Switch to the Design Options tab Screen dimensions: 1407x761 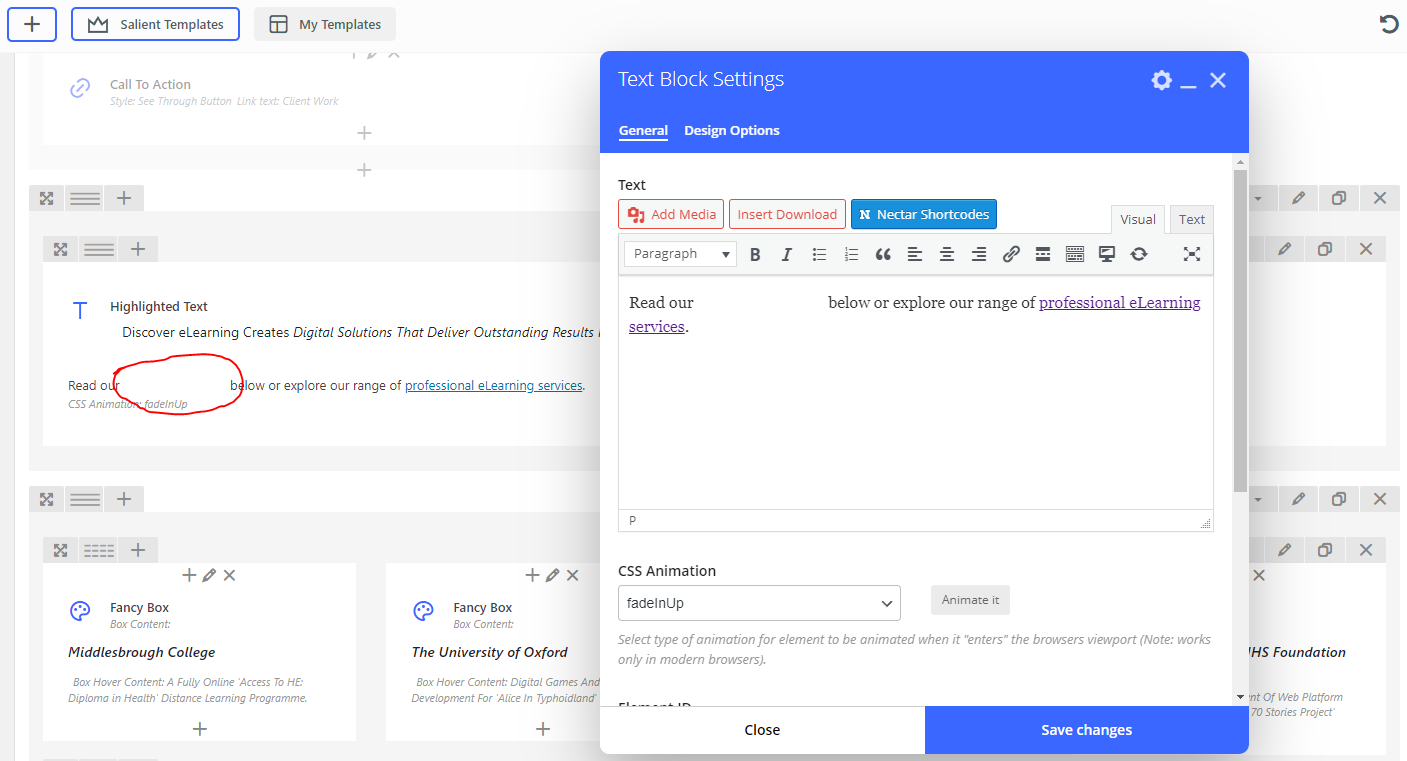731,131
